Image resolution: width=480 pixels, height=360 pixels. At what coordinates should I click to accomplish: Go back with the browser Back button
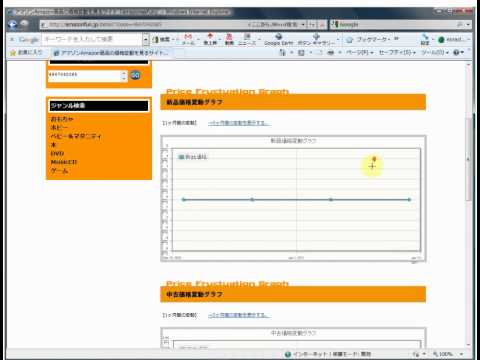(x=13, y=25)
